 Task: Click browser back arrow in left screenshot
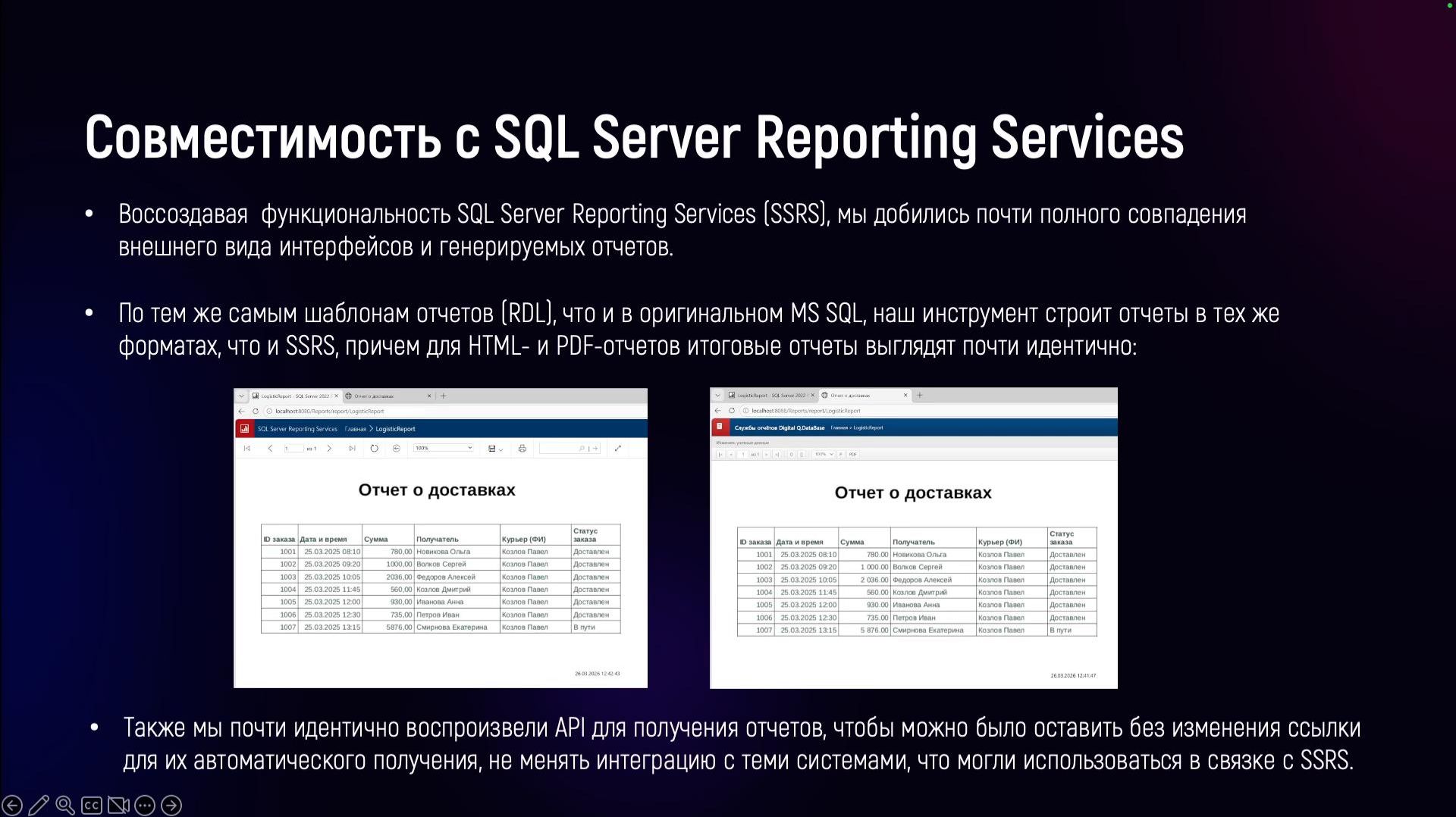coord(242,412)
